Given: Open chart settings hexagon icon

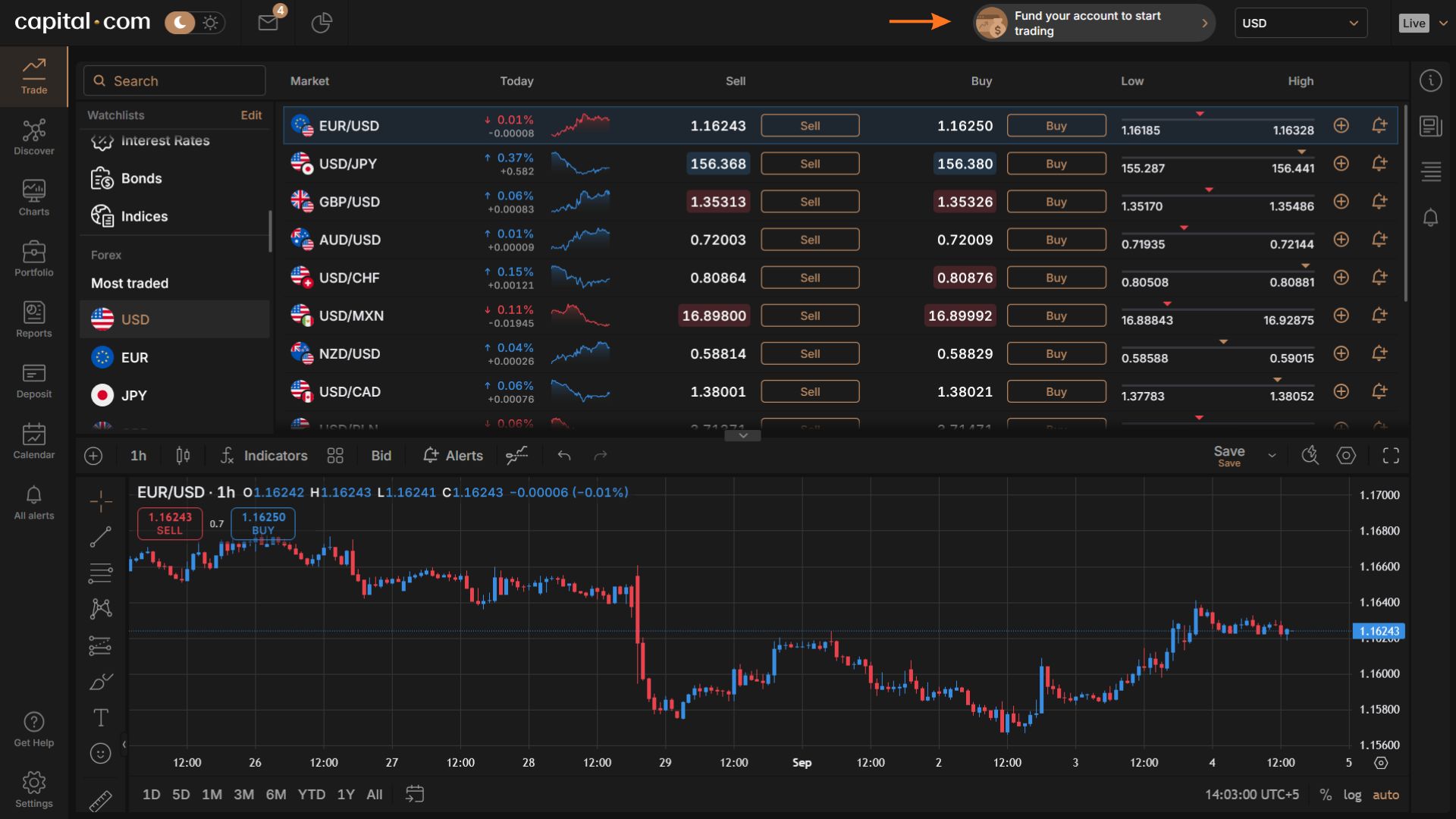Looking at the screenshot, I should 1346,456.
